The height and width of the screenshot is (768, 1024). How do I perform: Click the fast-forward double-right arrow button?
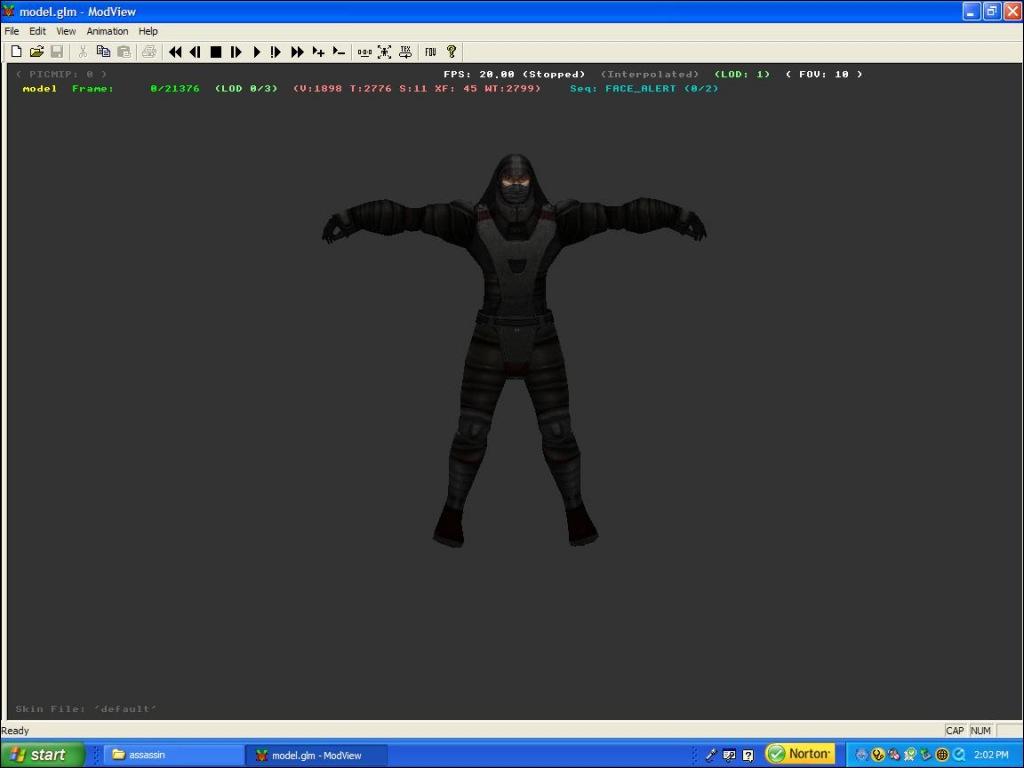coord(297,52)
